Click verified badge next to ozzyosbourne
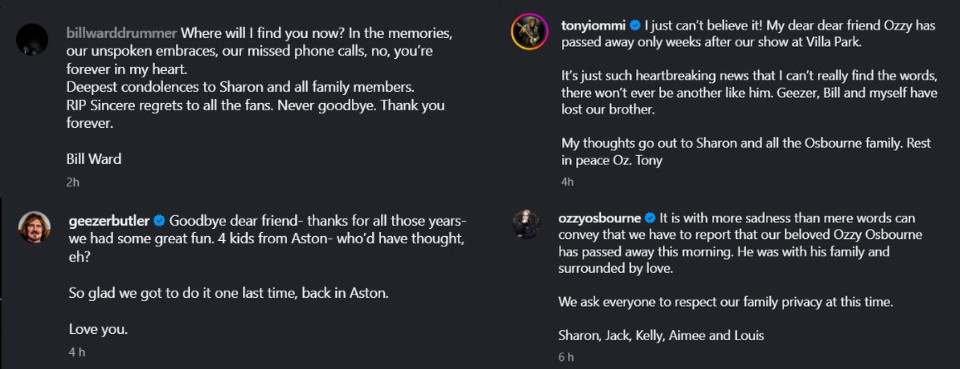The height and width of the screenshot is (369, 960). pyautogui.click(x=650, y=218)
